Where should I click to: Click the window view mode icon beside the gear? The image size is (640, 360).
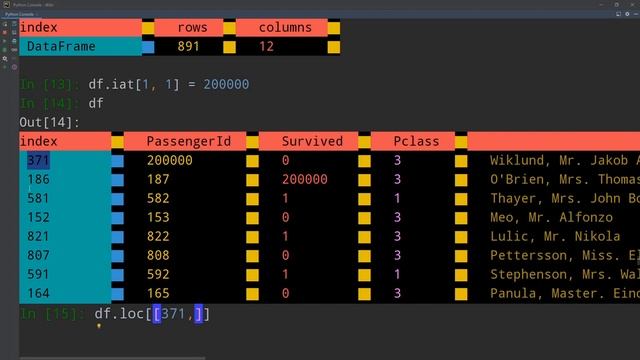point(618,14)
